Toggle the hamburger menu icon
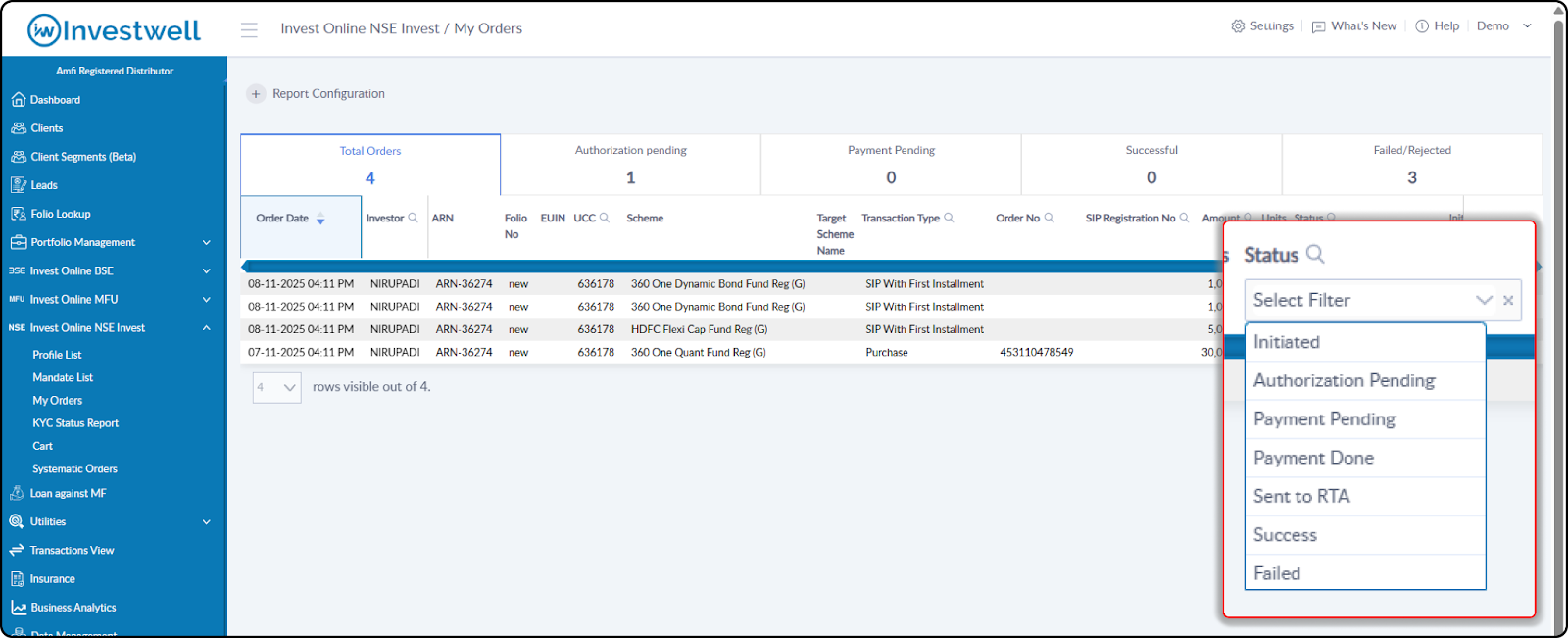 pyautogui.click(x=249, y=29)
